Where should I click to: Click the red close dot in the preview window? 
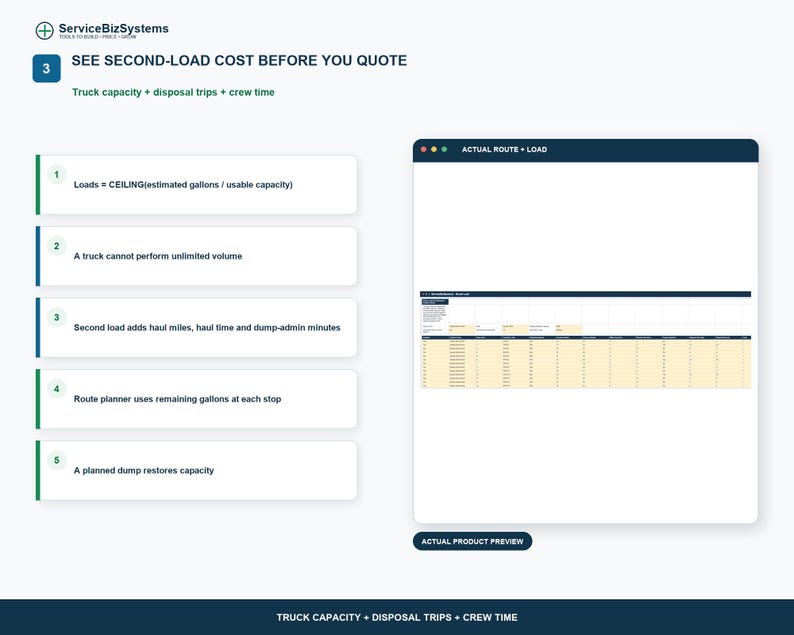[x=423, y=149]
